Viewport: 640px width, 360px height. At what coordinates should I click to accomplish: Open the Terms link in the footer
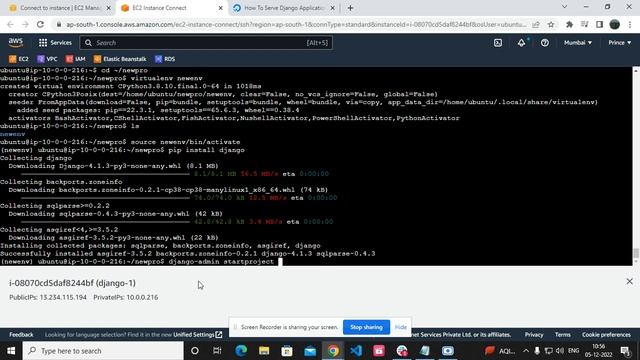[x=562, y=335]
